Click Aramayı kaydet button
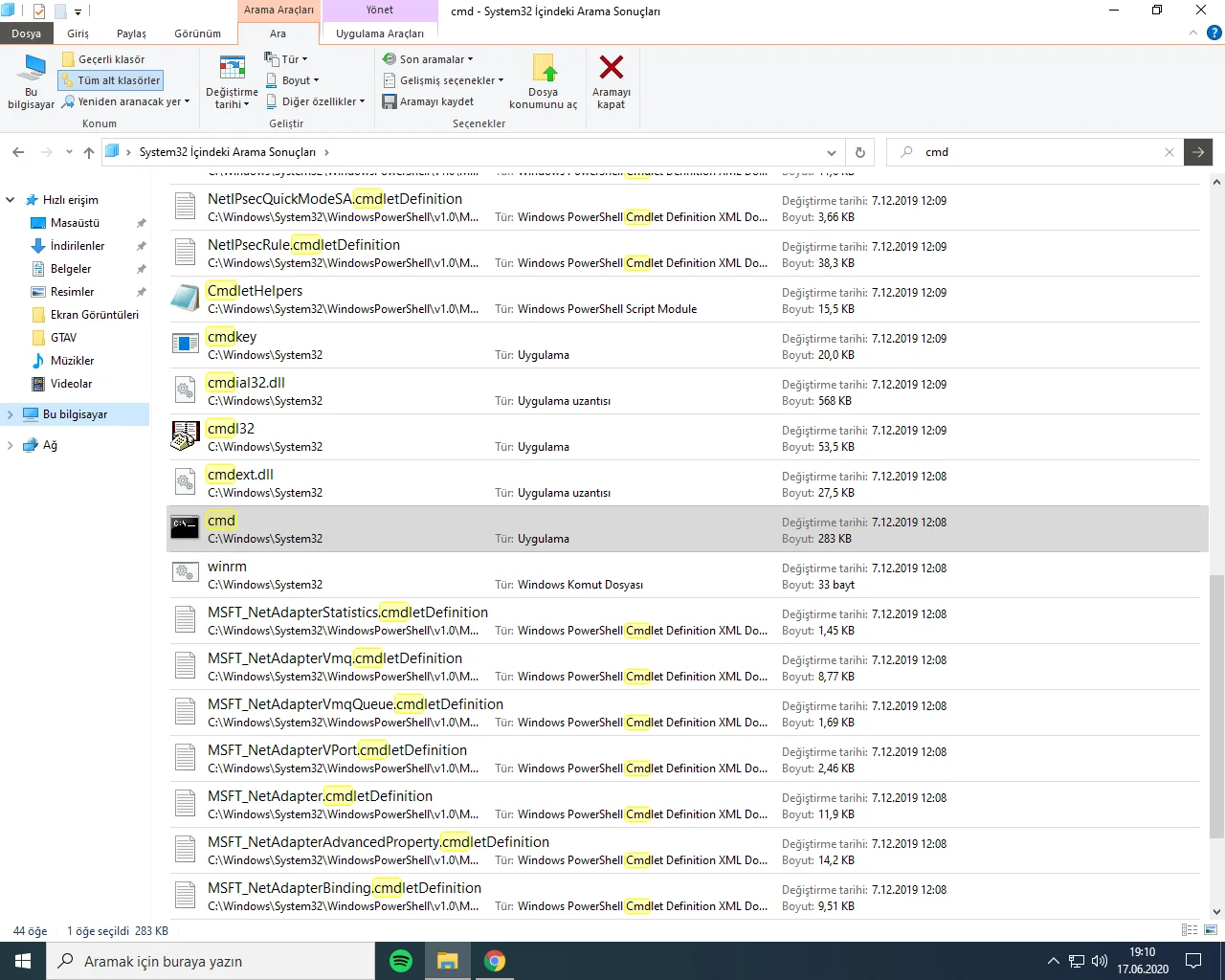This screenshot has height=980, width=1225. [428, 101]
